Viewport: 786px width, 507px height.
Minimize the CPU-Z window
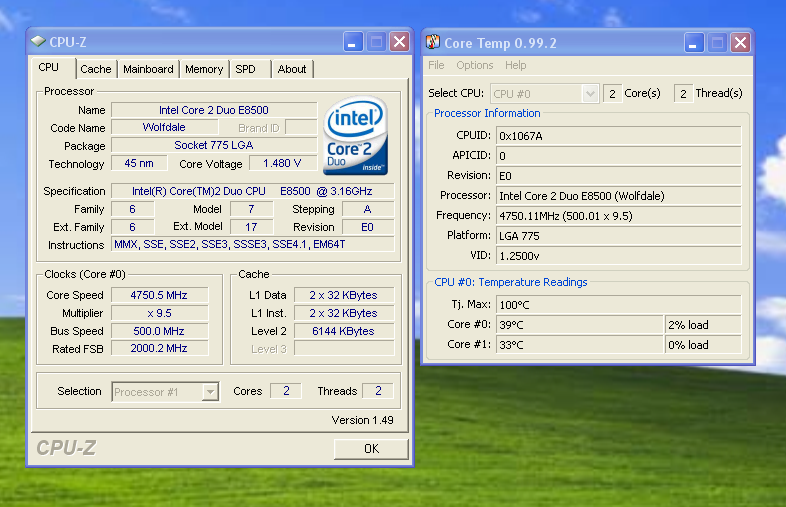[353, 42]
